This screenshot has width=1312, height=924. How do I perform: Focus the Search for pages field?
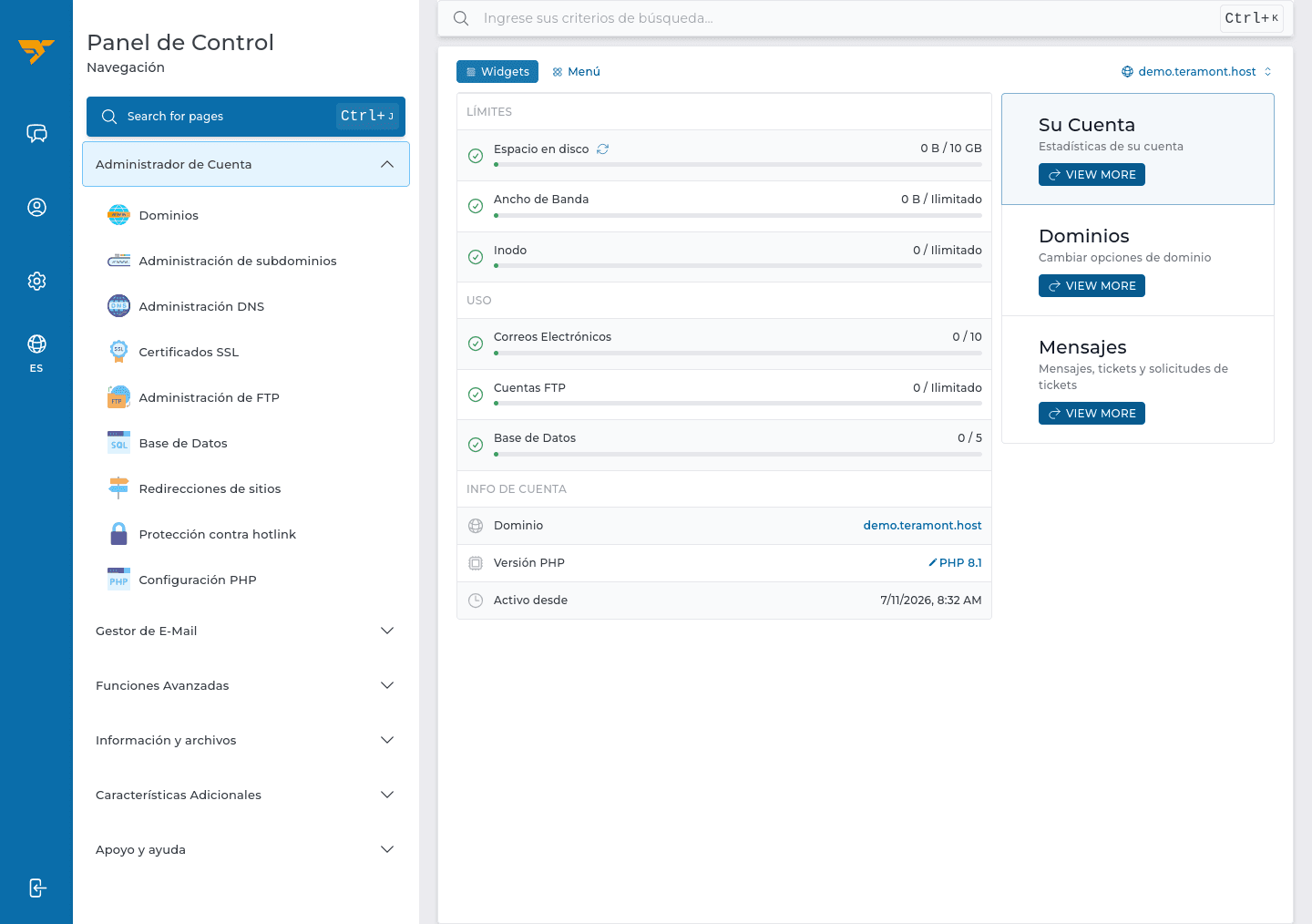[x=246, y=117]
